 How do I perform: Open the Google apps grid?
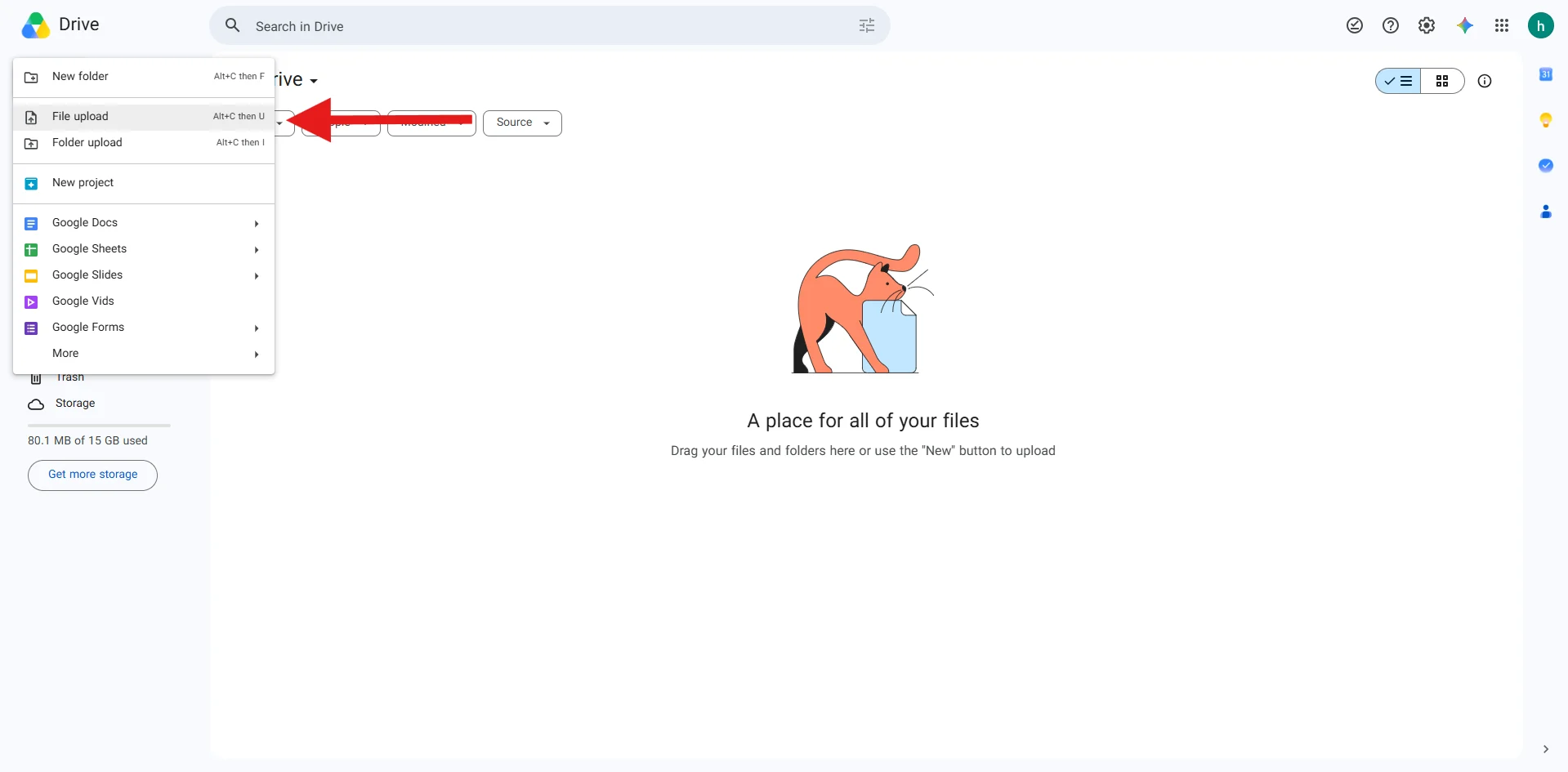[1502, 25]
